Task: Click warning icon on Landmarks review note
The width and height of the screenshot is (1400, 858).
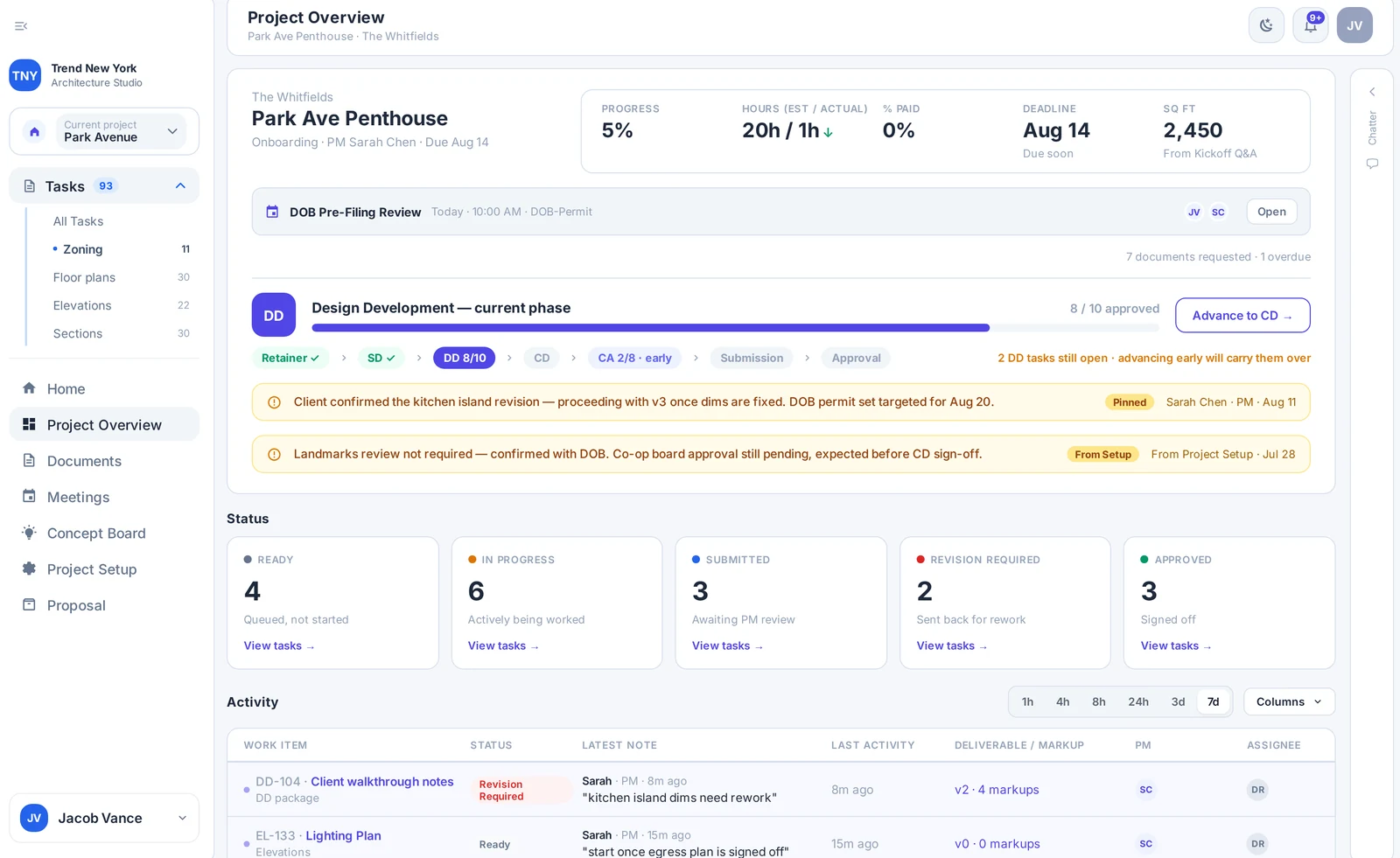Action: (x=274, y=455)
